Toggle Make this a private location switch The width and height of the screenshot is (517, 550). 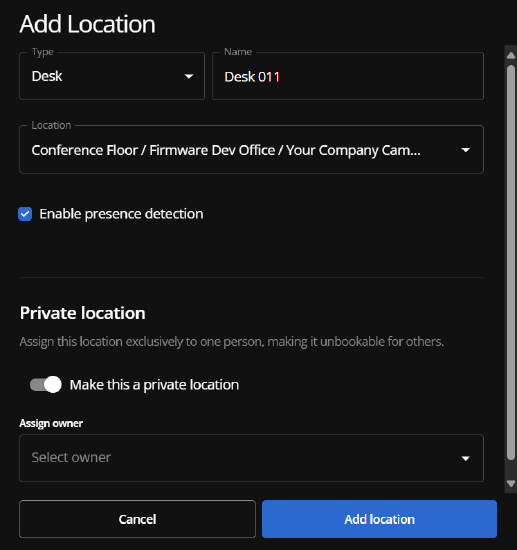point(46,384)
